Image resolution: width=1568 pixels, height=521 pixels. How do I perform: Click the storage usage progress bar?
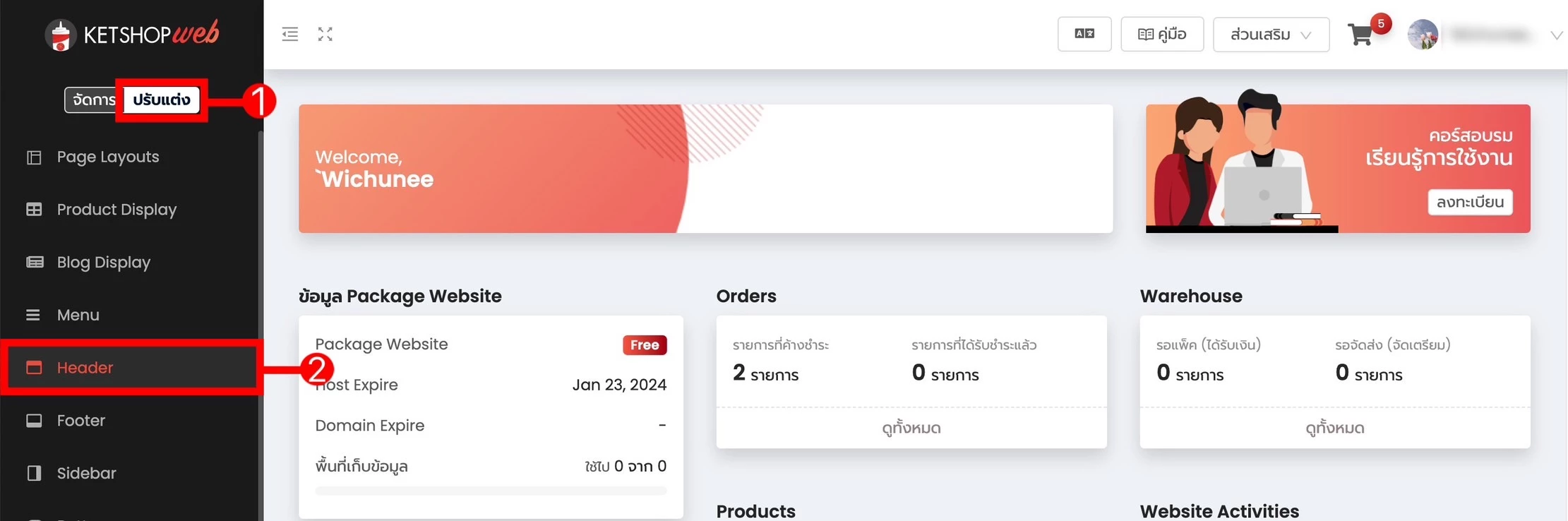pos(491,491)
